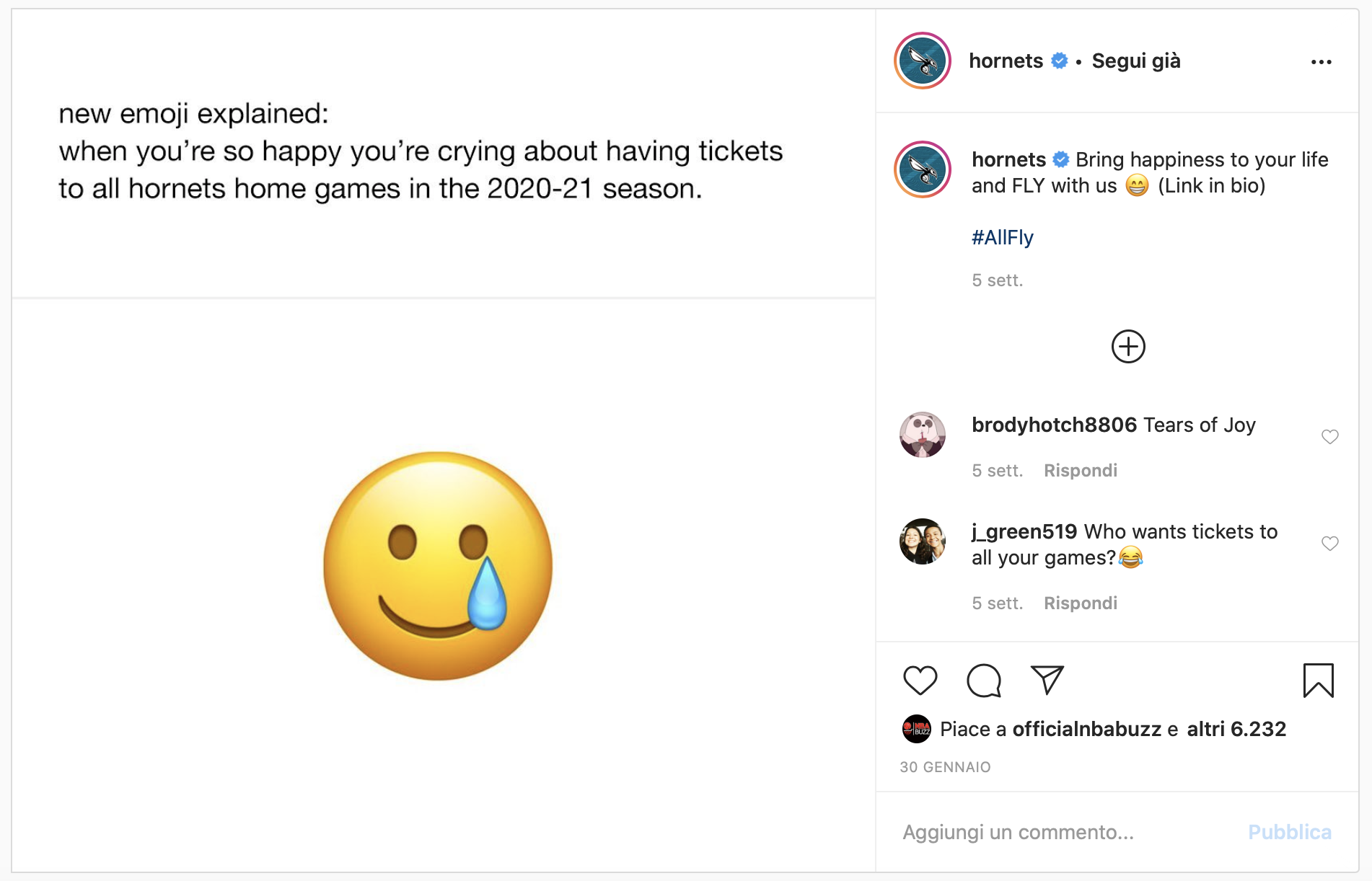This screenshot has height=881, width=1372.
Task: Like j_green519's comment with heart
Action: pos(1329,544)
